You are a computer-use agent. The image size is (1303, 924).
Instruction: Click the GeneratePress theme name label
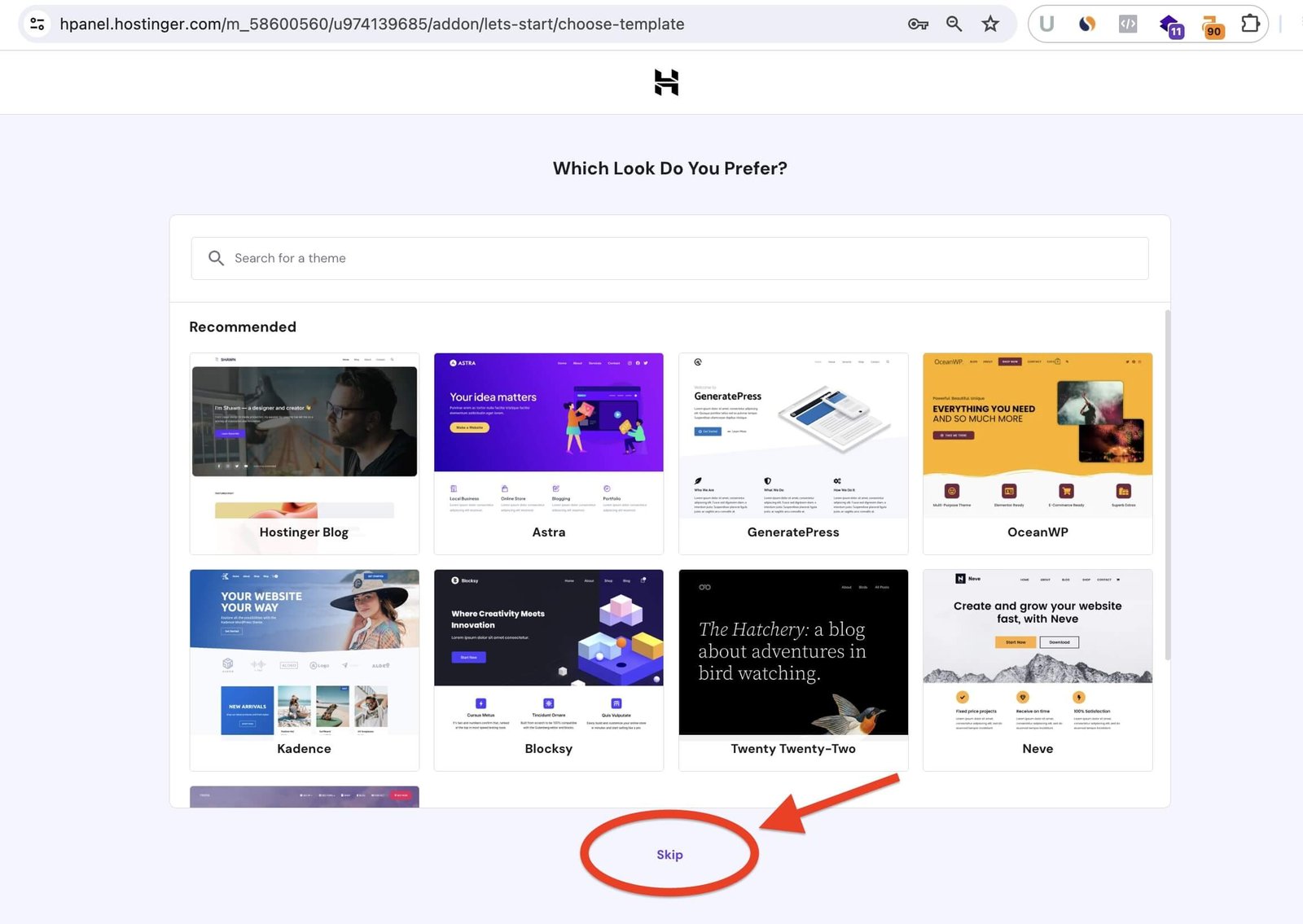(793, 532)
